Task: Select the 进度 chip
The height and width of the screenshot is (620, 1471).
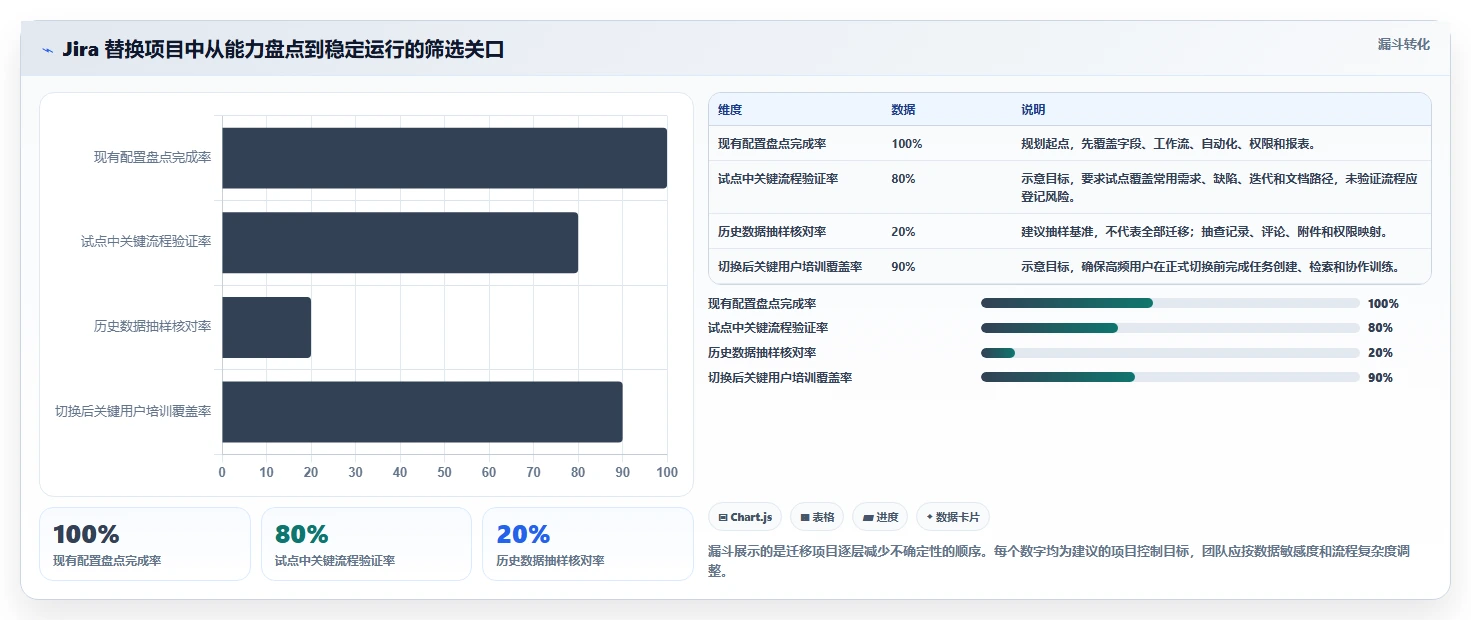Action: (880, 517)
